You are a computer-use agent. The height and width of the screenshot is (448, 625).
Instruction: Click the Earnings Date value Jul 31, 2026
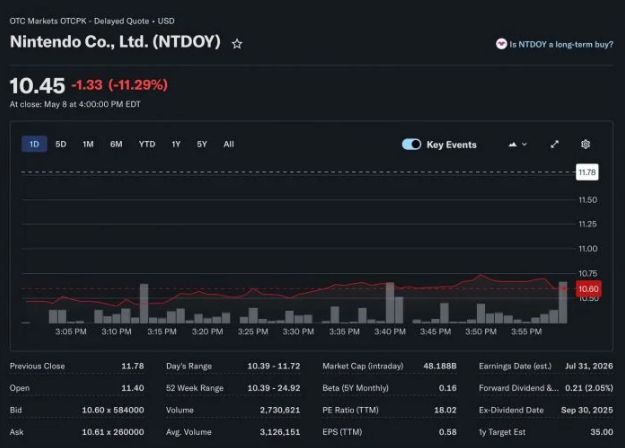(589, 366)
